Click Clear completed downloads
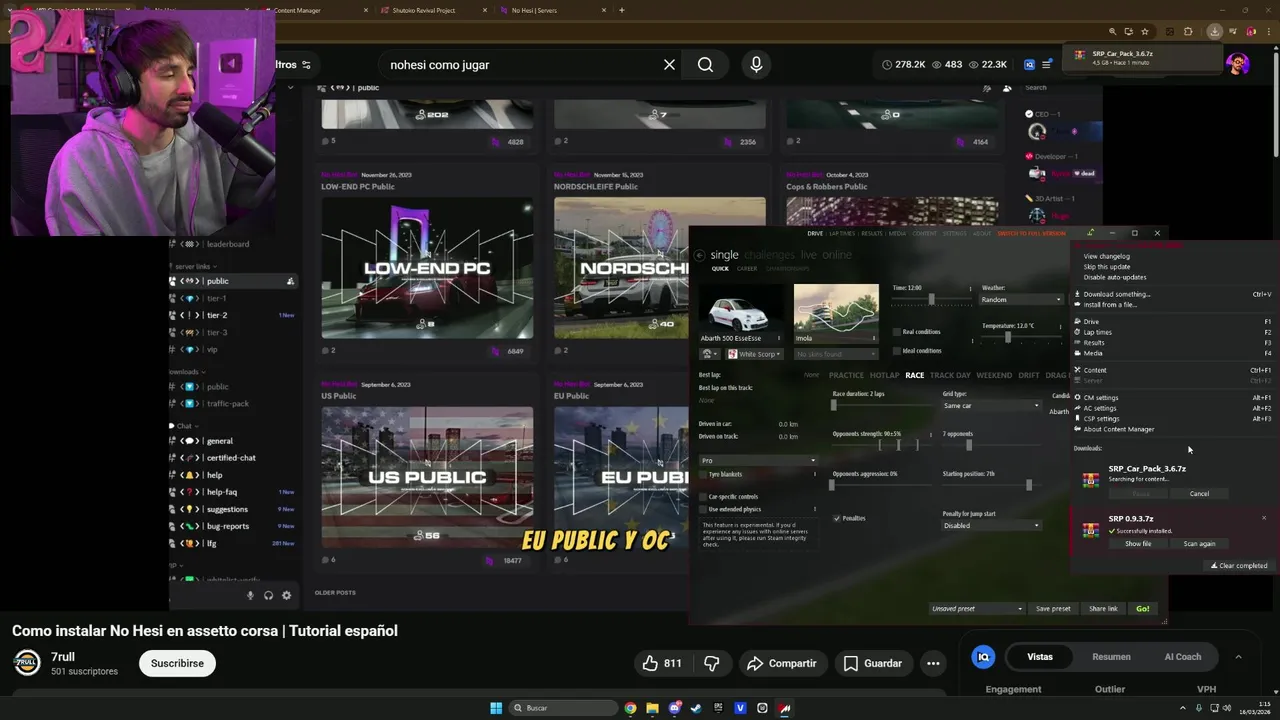This screenshot has height=720, width=1280. click(1239, 566)
